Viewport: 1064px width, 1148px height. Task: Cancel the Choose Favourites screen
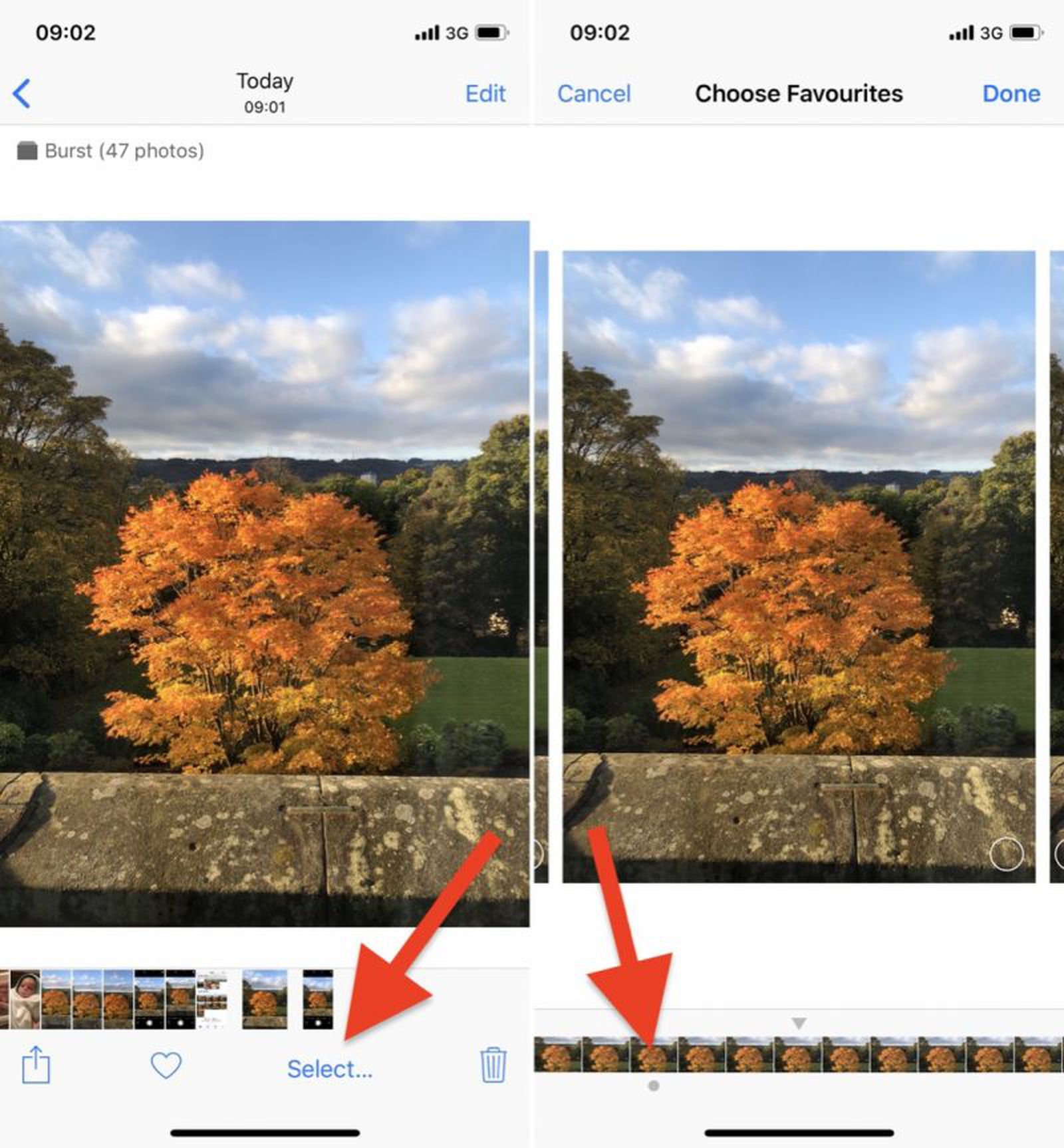pyautogui.click(x=593, y=94)
